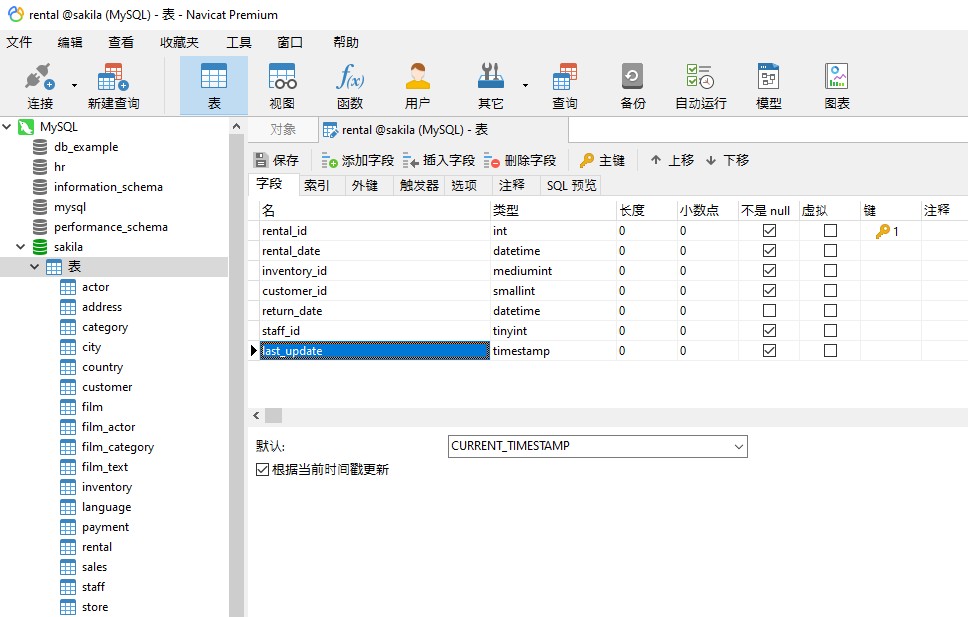Viewport: 968px width, 617px height.
Task: Click the Navicat app logo in title bar
Action: (x=15, y=14)
